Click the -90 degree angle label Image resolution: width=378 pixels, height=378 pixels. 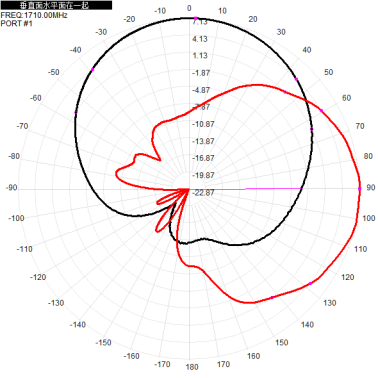tap(11, 187)
